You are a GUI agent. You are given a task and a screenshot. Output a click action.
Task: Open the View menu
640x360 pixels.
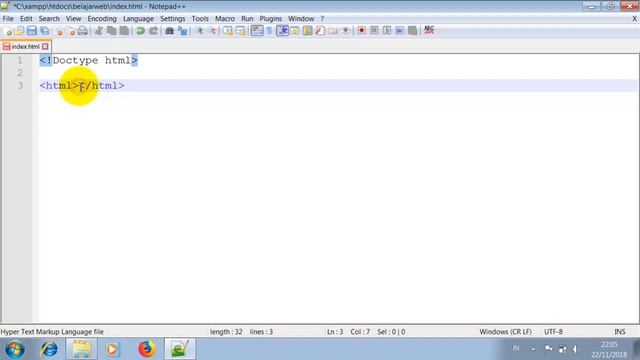tap(73, 19)
